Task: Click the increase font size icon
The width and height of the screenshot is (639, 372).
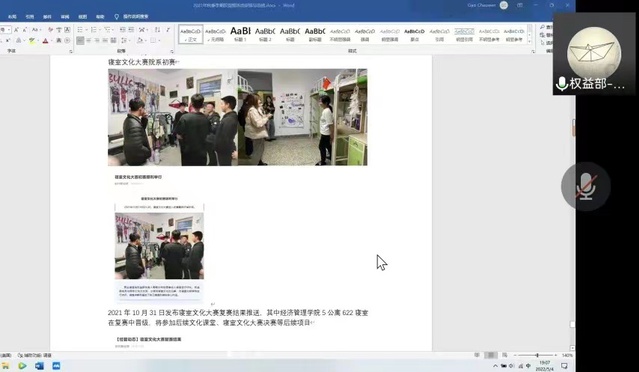Action: click(16, 30)
